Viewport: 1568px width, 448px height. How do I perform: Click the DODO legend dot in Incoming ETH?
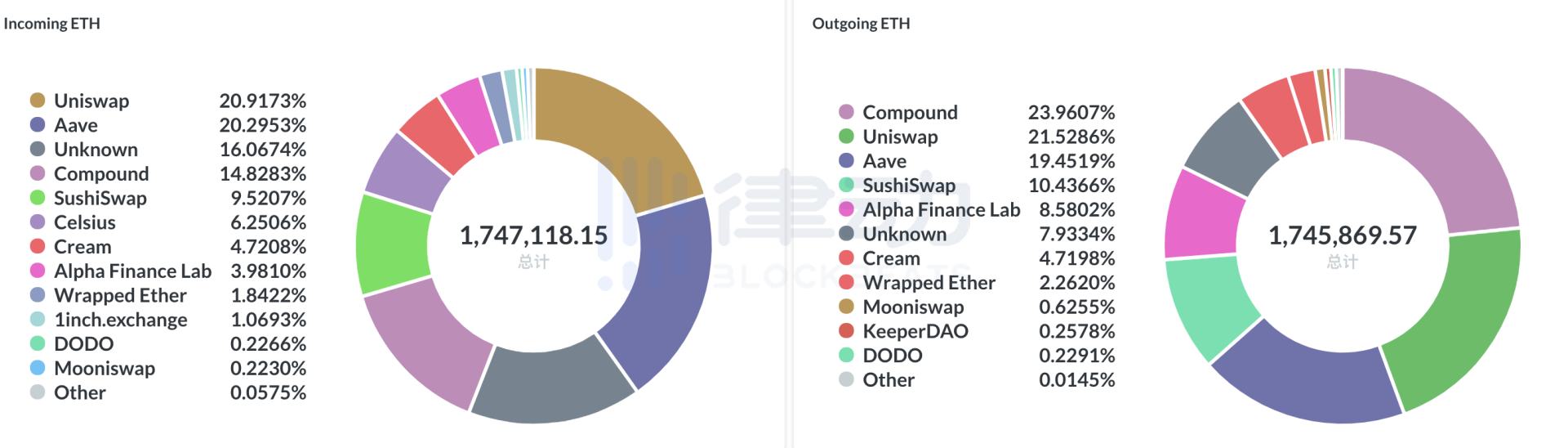tap(37, 344)
